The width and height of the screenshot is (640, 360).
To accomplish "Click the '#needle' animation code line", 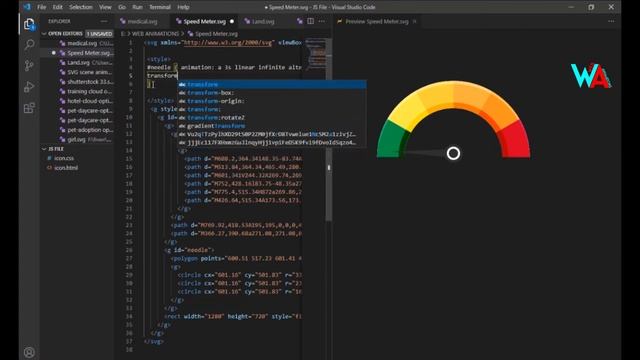I will pos(224,67).
